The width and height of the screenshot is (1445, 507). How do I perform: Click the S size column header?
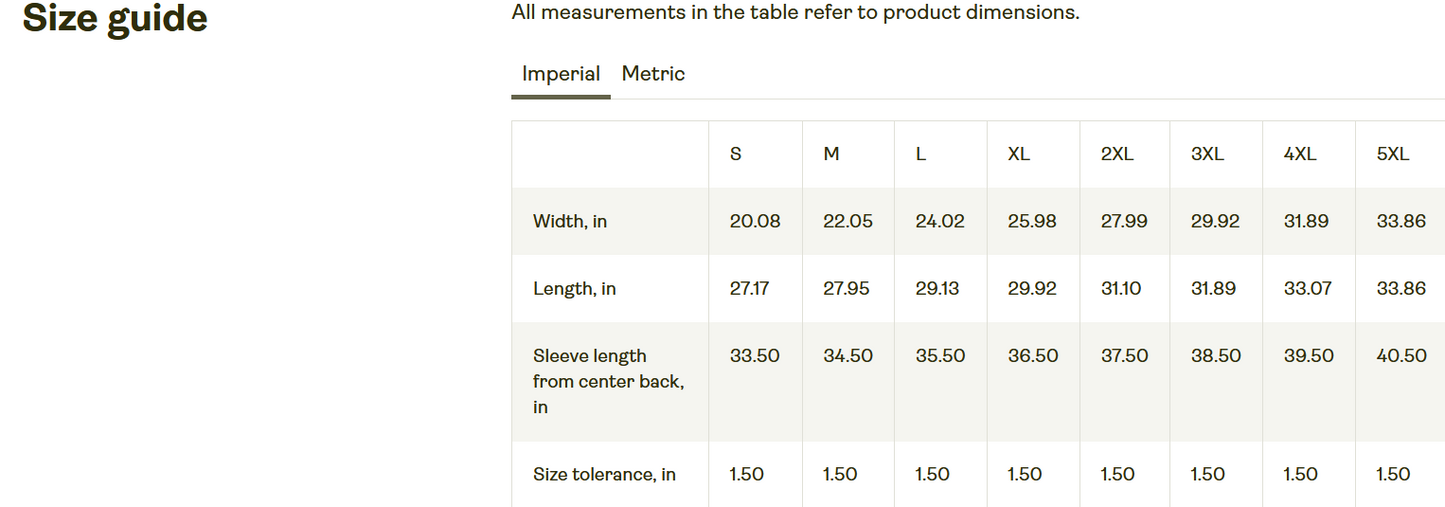[736, 154]
